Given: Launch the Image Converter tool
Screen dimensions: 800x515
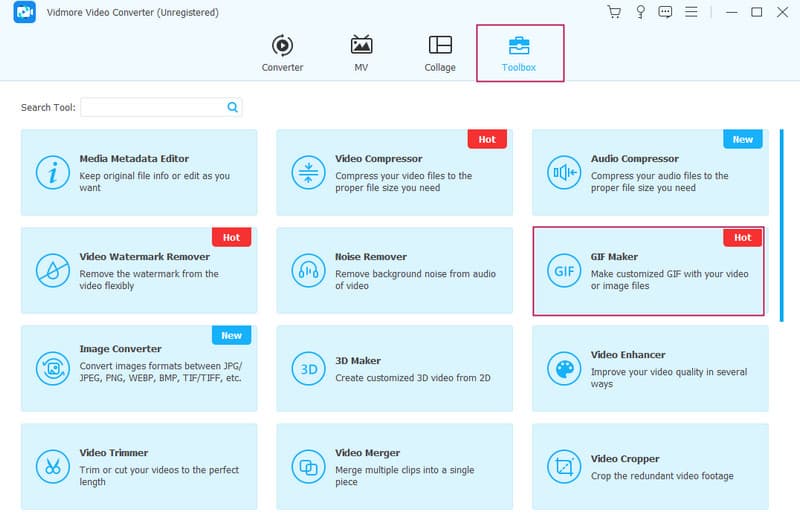Looking at the screenshot, I should (139, 368).
